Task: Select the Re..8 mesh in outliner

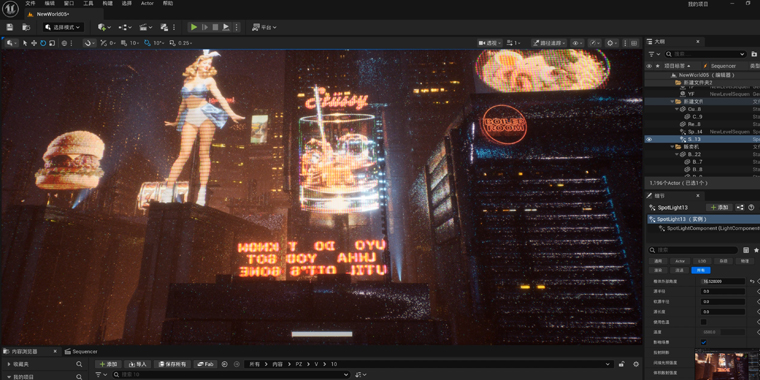Action: [x=693, y=124]
